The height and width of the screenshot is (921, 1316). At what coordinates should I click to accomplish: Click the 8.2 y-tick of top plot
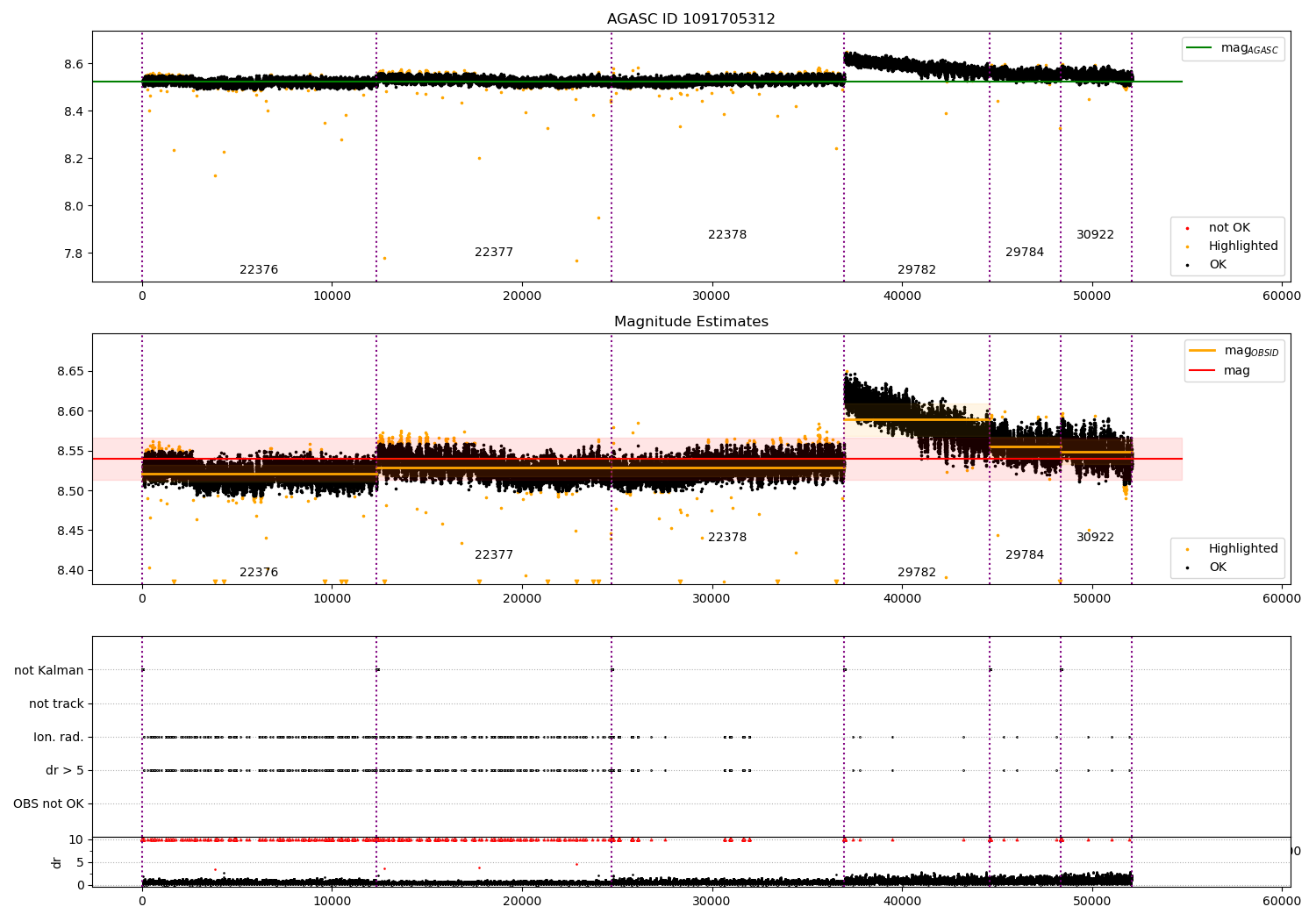[75, 160]
